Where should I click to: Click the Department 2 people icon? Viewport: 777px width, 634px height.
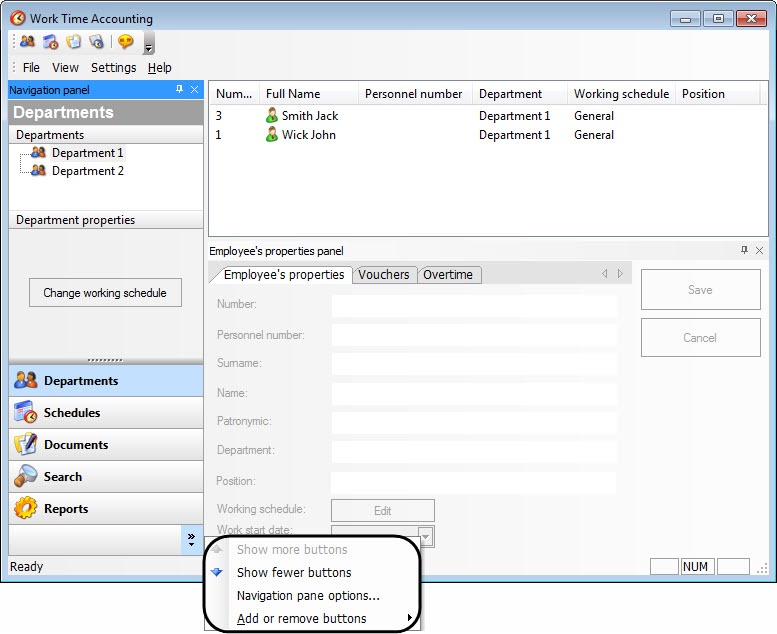(39, 171)
